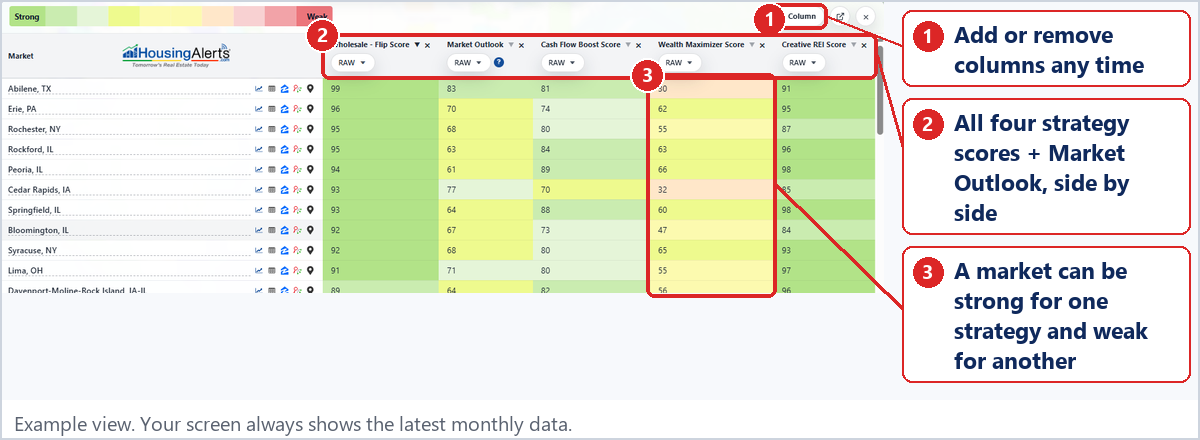Open the line chart icon for Bloomington, IL
The width and height of the screenshot is (1200, 440).
[259, 230]
